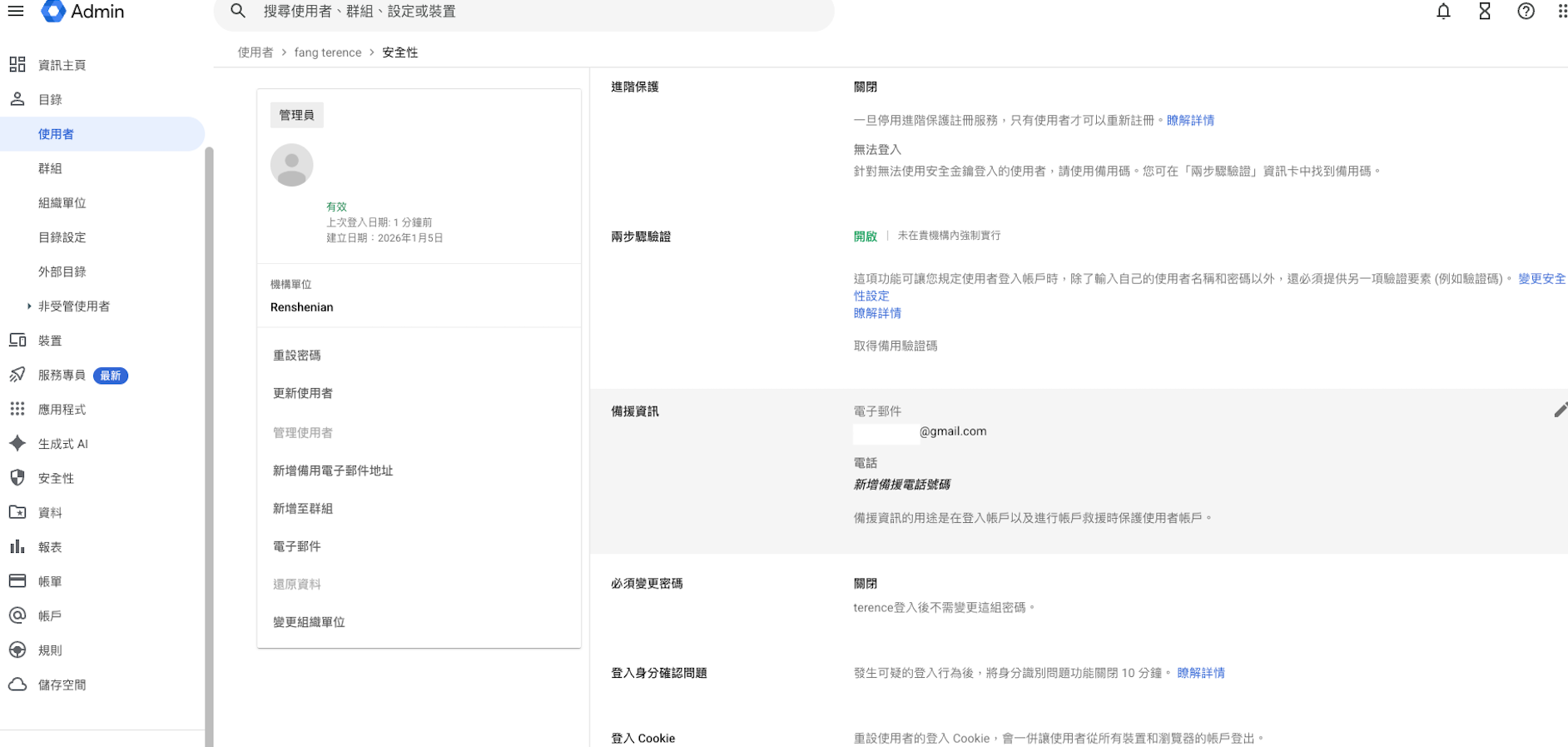Edit 備援資訊 with the pencil icon
The image size is (1568, 747).
(x=1561, y=410)
